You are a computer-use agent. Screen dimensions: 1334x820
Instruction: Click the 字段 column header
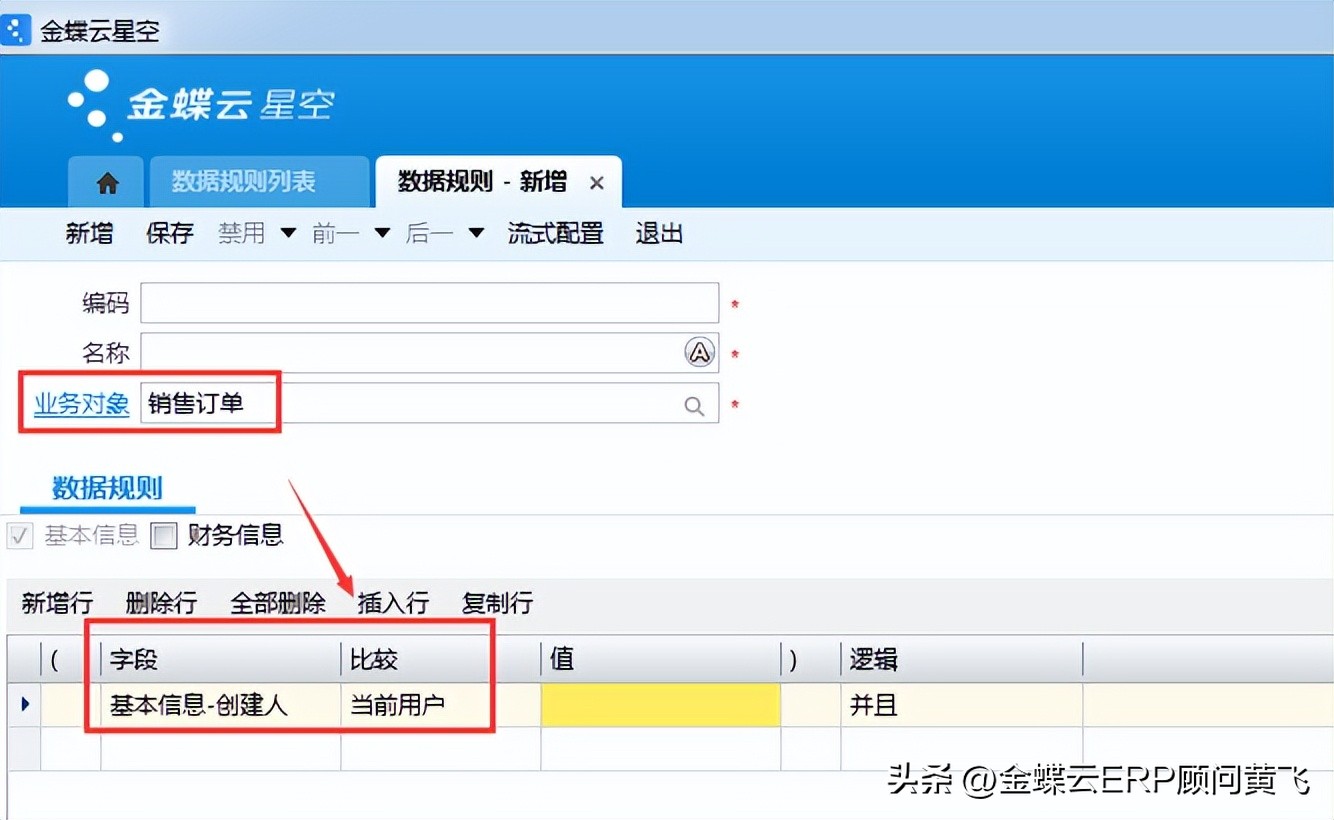click(221, 659)
